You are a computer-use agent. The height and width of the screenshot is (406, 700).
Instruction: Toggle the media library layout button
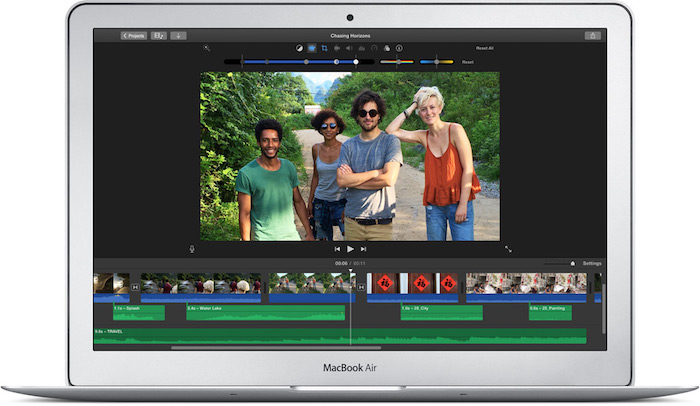tap(159, 36)
